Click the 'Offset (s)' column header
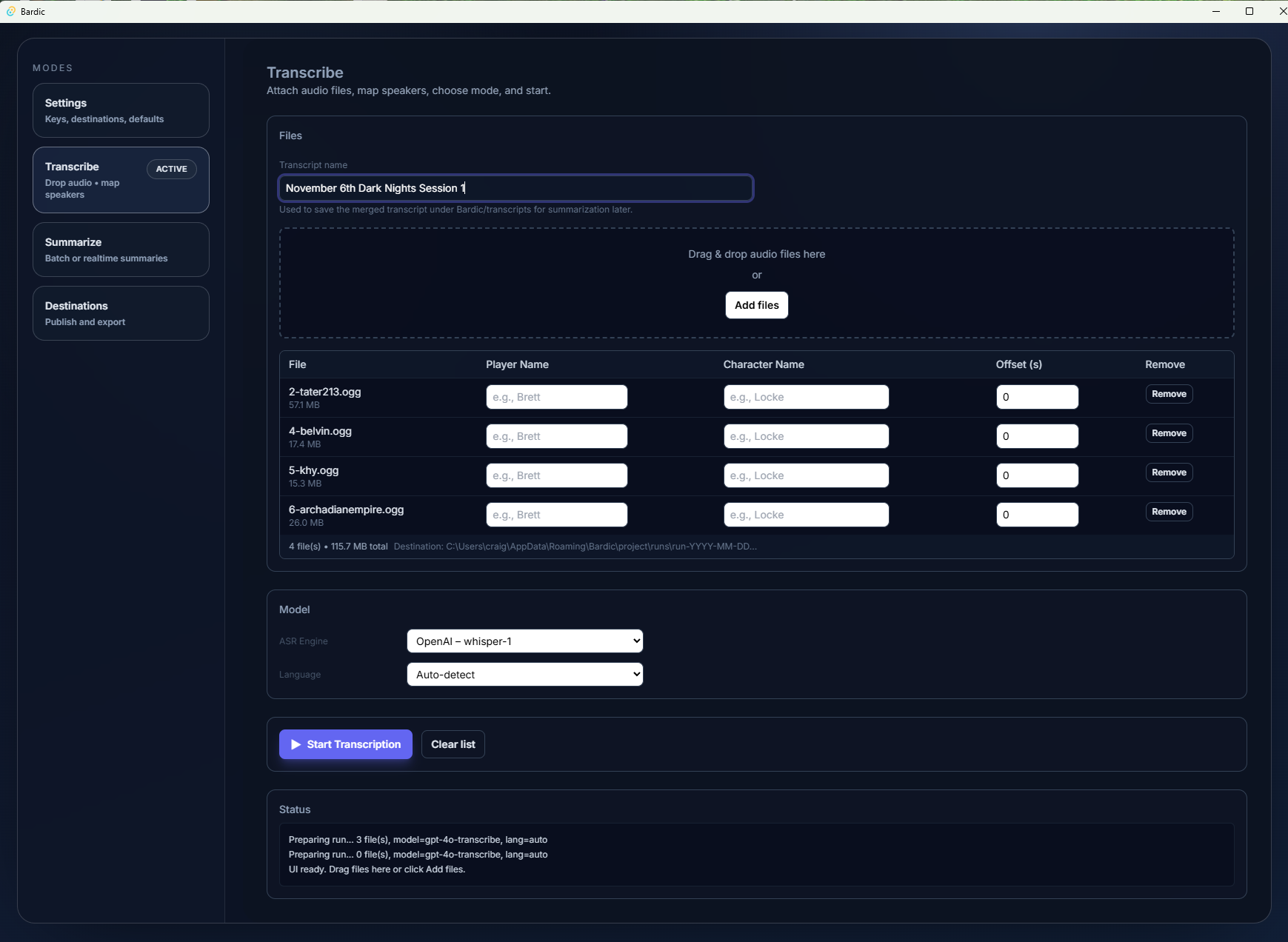 click(1018, 364)
